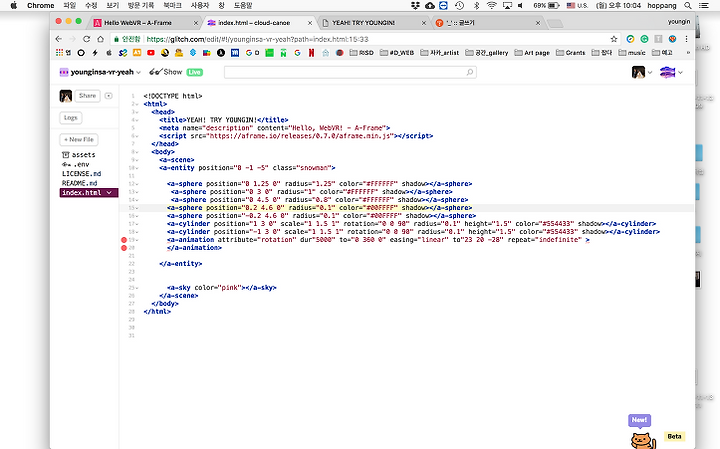The height and width of the screenshot is (449, 720).
Task: Click the .env key icon
Action: [66, 164]
